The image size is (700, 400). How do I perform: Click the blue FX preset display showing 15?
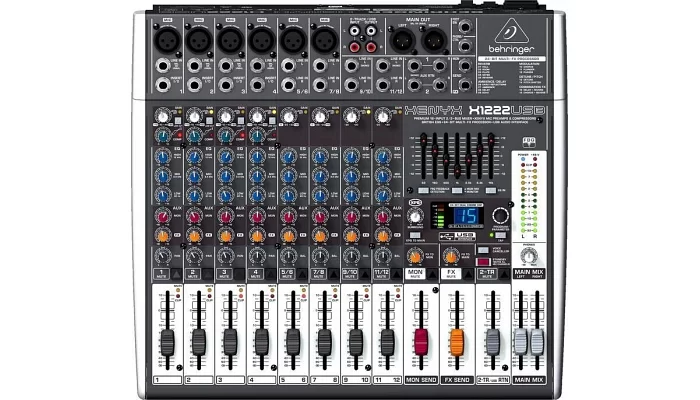pos(467,216)
